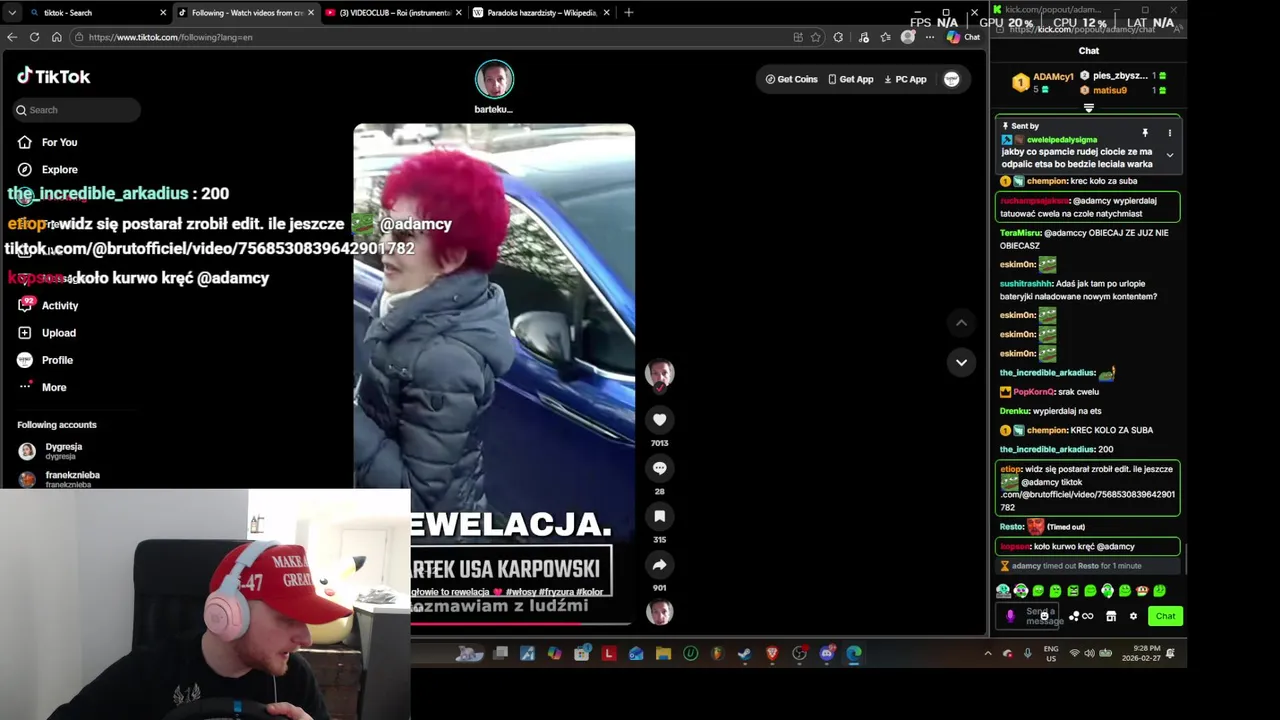The width and height of the screenshot is (1280, 720).
Task: Unpin the pinned chat message pin icon
Action: point(1145,133)
